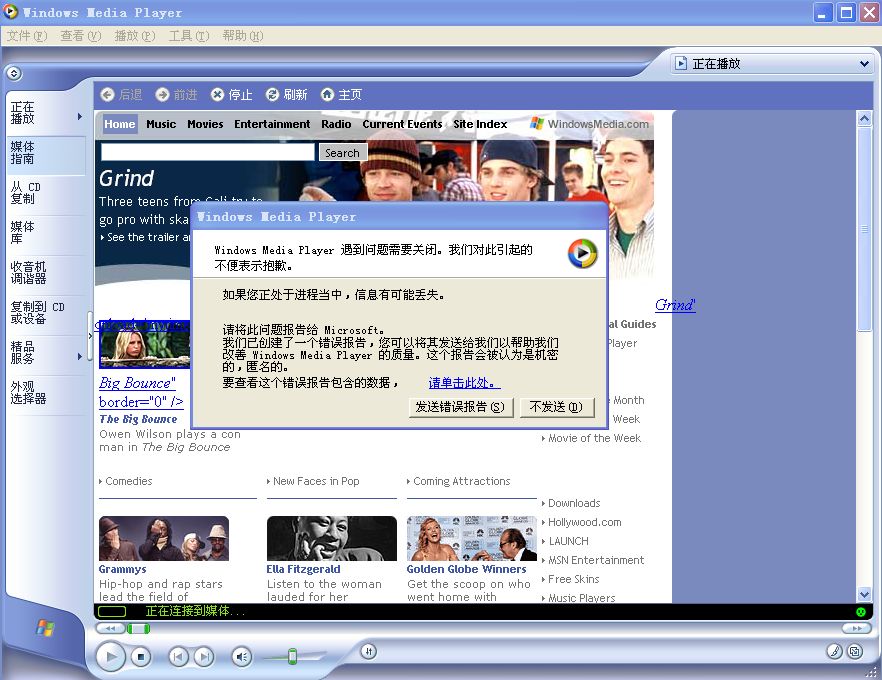This screenshot has width=882, height=680.
Task: Click the Forward (前进) navigation icon
Action: point(163,94)
